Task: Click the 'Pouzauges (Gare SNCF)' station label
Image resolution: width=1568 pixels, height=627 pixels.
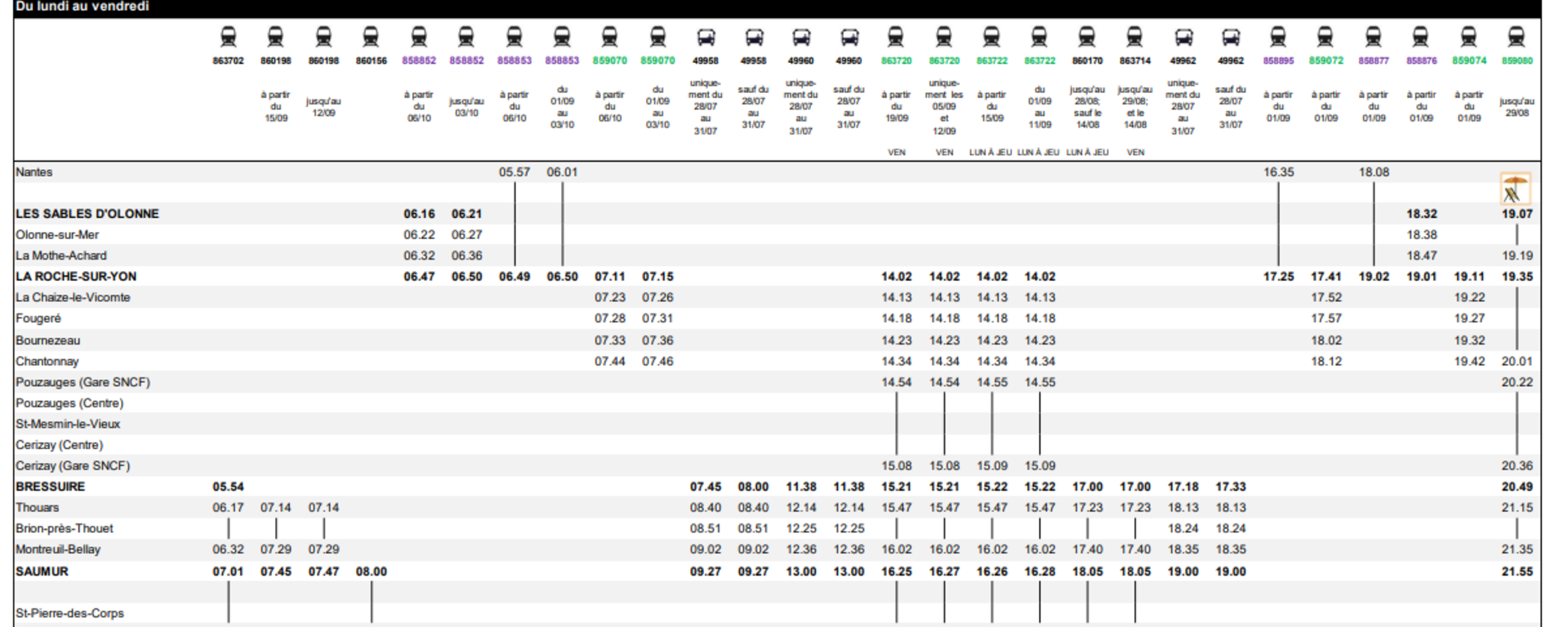Action: pos(83,382)
